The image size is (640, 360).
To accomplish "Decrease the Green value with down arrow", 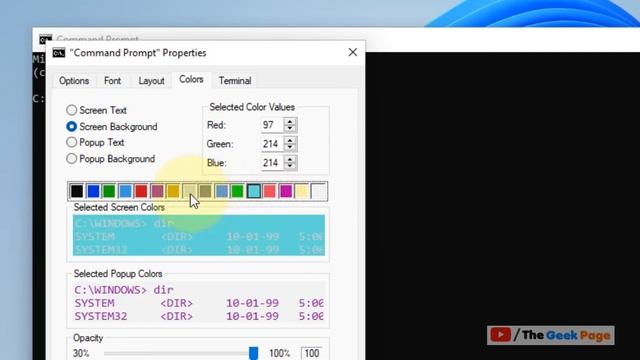I will click(x=290, y=147).
